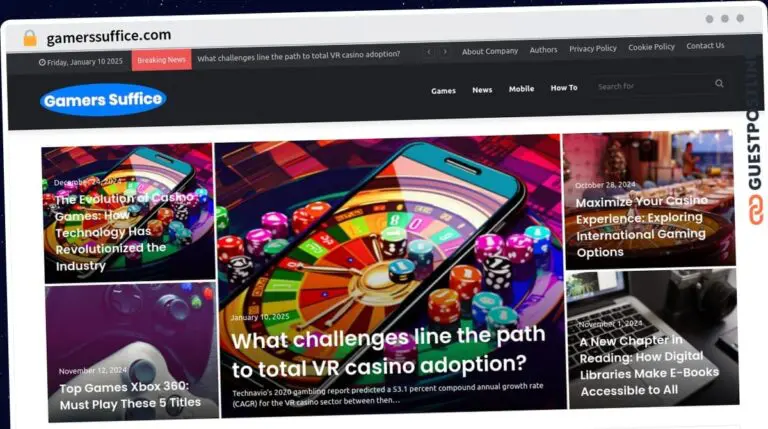
Task: Go to the Contact Us page
Action: coord(705,46)
